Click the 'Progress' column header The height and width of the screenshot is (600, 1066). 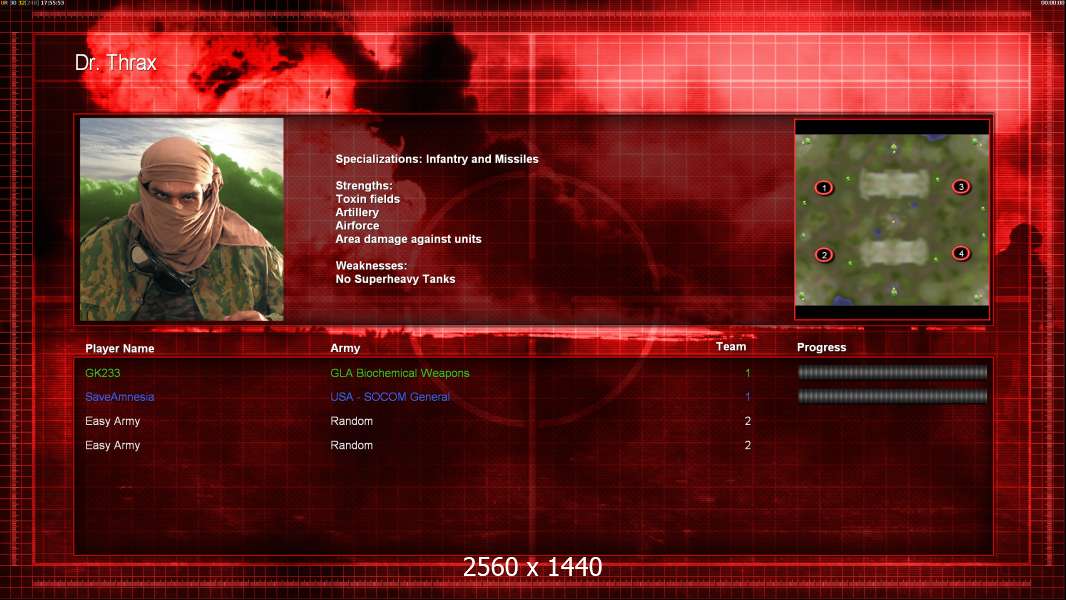point(821,347)
